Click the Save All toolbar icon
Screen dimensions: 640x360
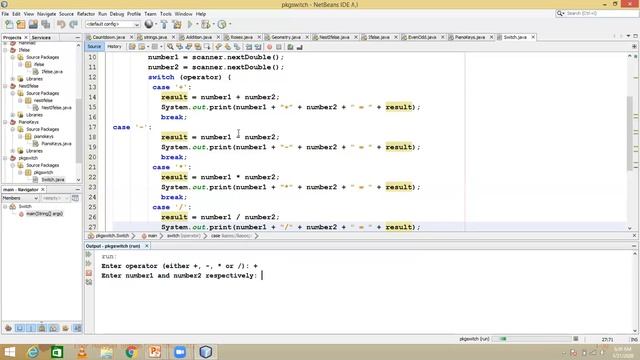coord(46,24)
